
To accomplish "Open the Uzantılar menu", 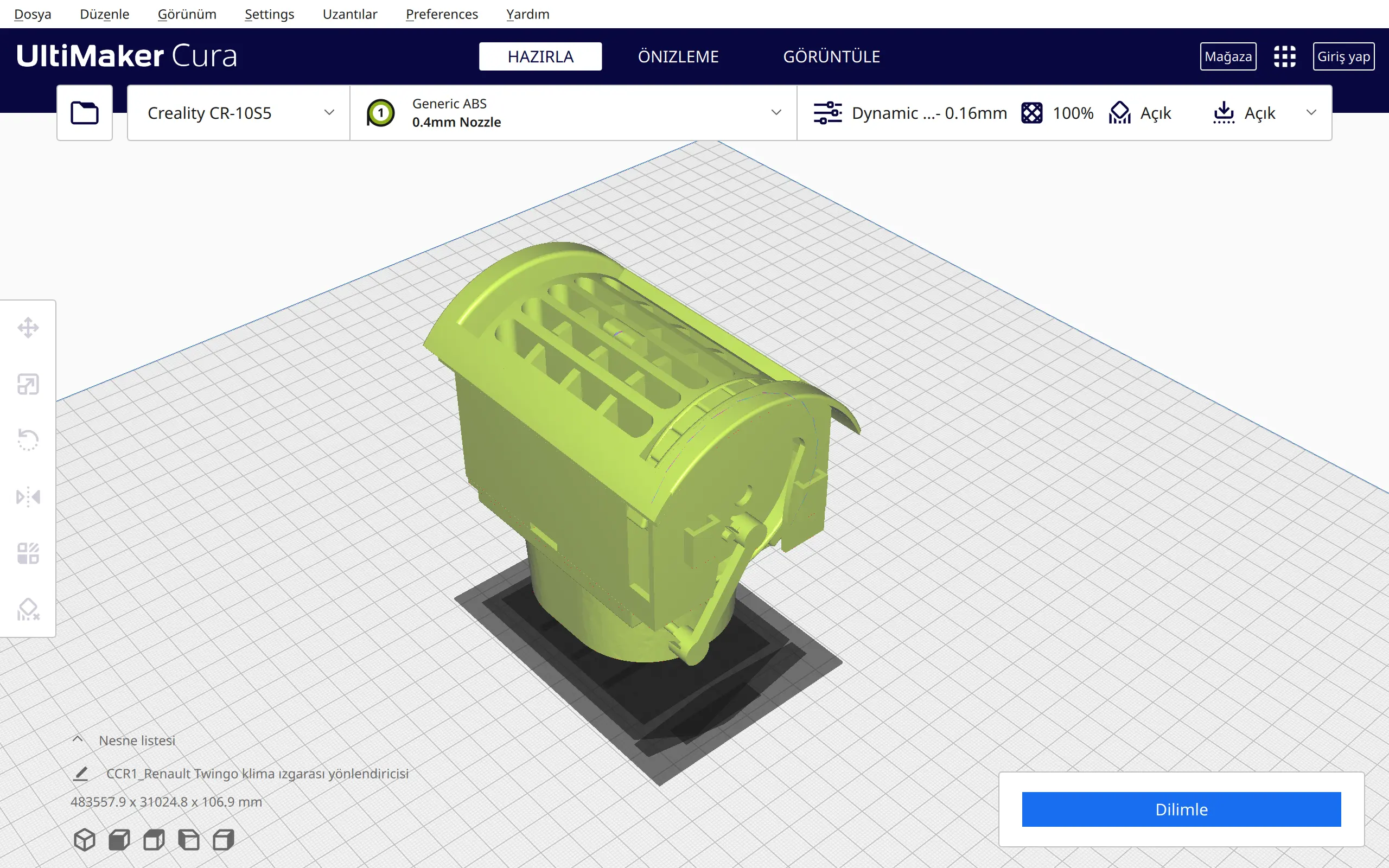I will tap(349, 14).
